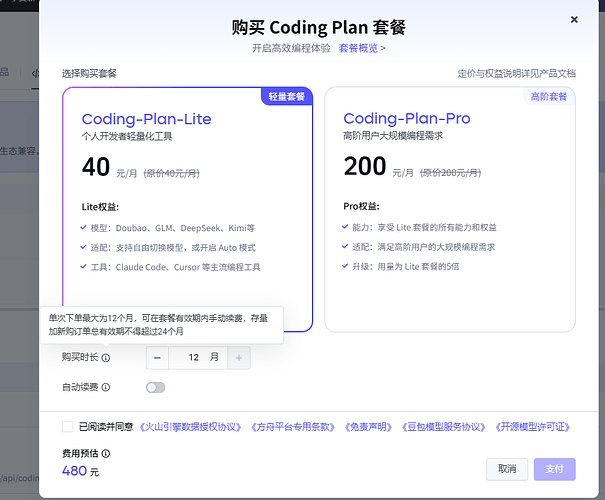Click the 单次下单最大为12个月 tooltip
The height and width of the screenshot is (500, 605).
pyautogui.click(x=162, y=325)
